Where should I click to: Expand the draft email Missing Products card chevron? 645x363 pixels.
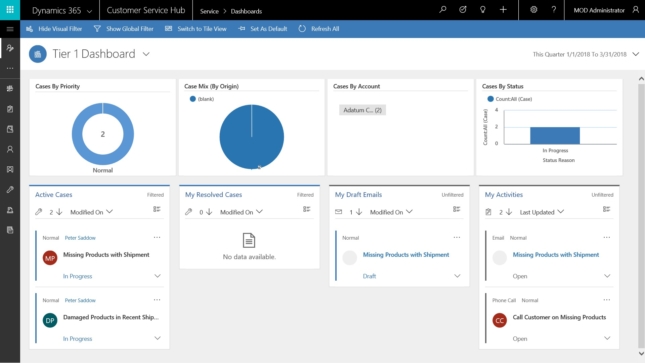pos(457,276)
